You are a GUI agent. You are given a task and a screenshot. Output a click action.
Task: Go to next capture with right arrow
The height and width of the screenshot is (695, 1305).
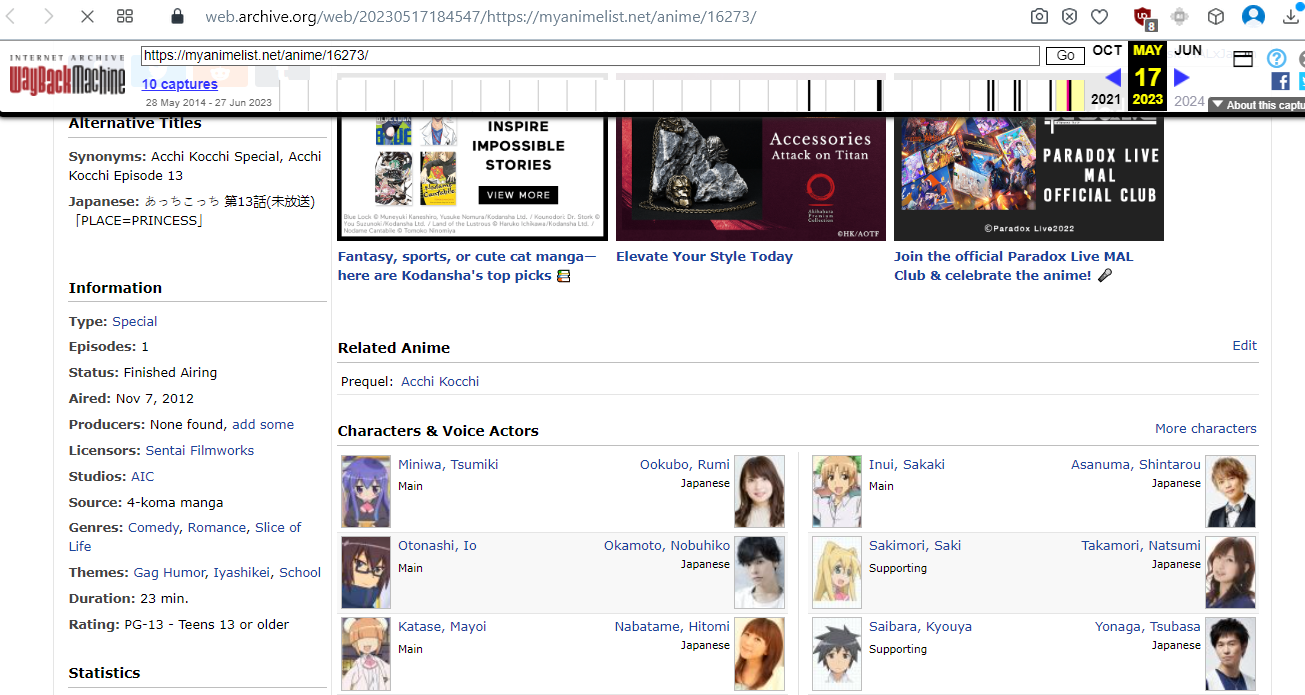click(1182, 77)
